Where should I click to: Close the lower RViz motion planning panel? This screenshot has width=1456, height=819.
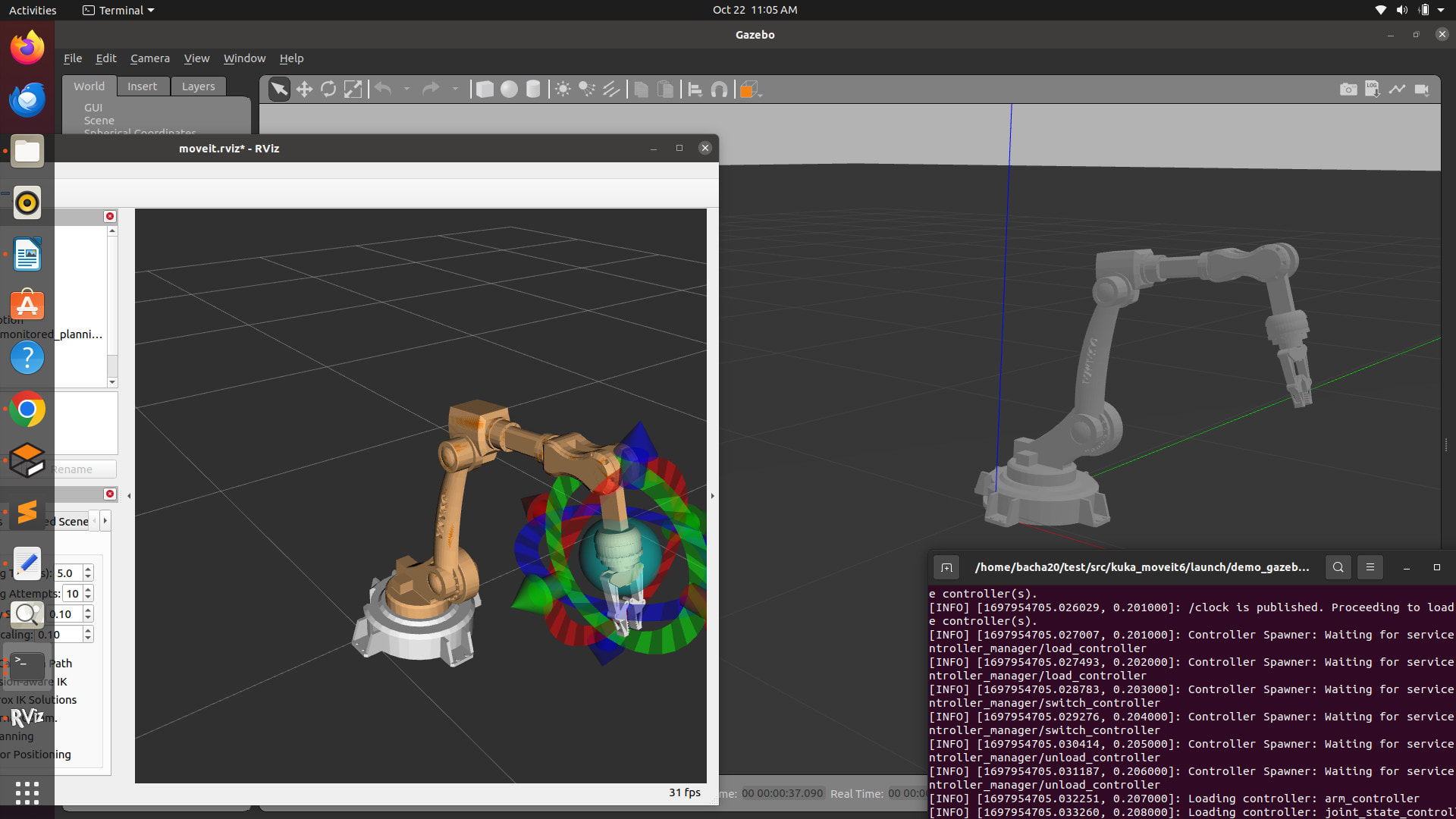(110, 494)
